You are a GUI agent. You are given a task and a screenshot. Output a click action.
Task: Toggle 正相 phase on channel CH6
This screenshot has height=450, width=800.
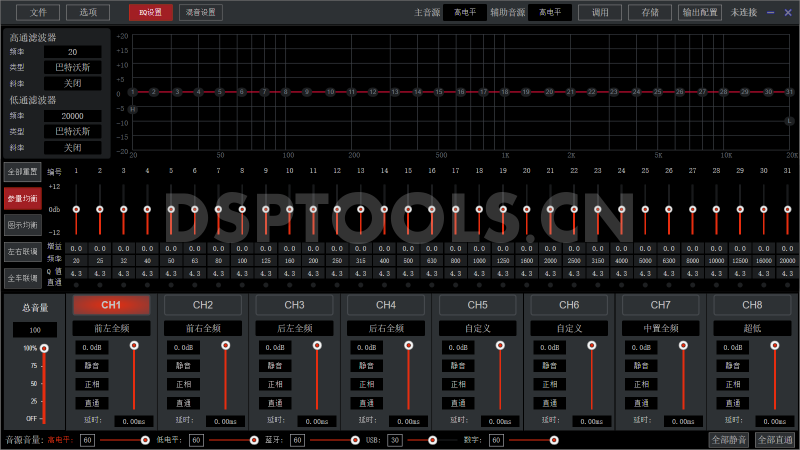tap(548, 384)
